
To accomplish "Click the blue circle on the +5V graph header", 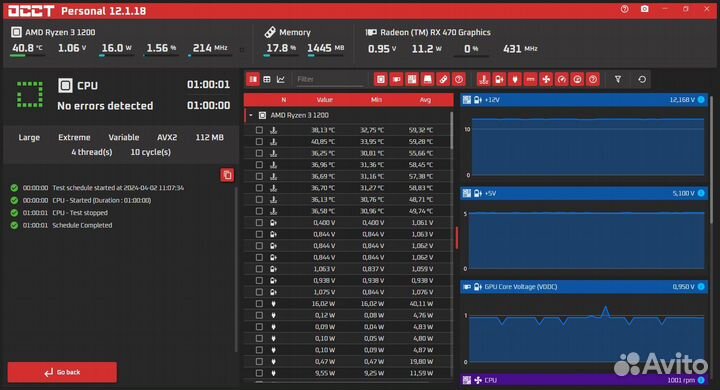I will coord(701,193).
